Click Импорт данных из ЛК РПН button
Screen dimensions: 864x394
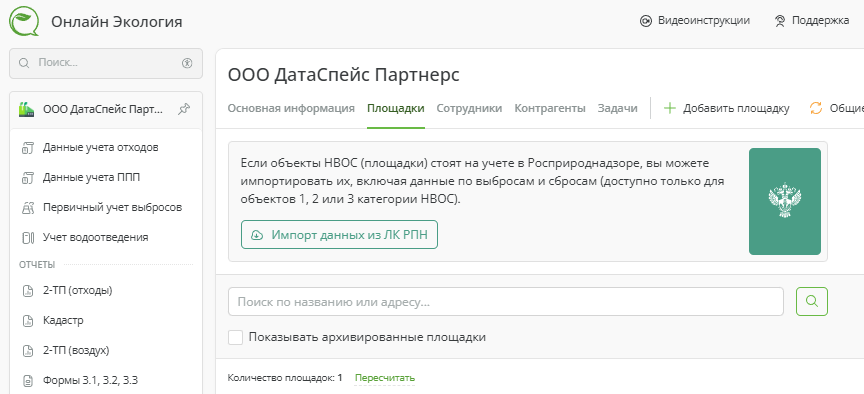339,235
